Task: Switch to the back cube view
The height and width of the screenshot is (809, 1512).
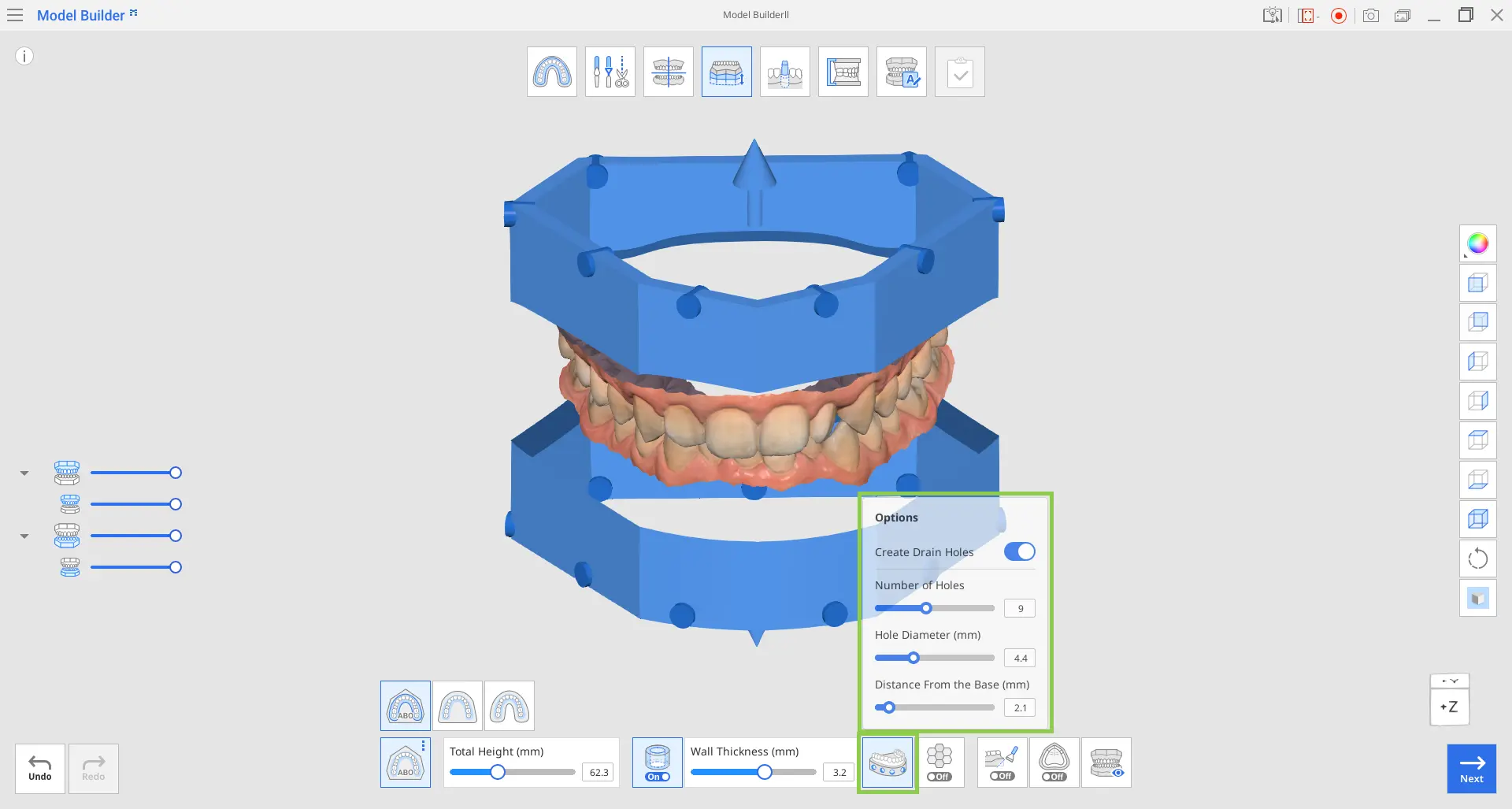Action: coord(1478,322)
